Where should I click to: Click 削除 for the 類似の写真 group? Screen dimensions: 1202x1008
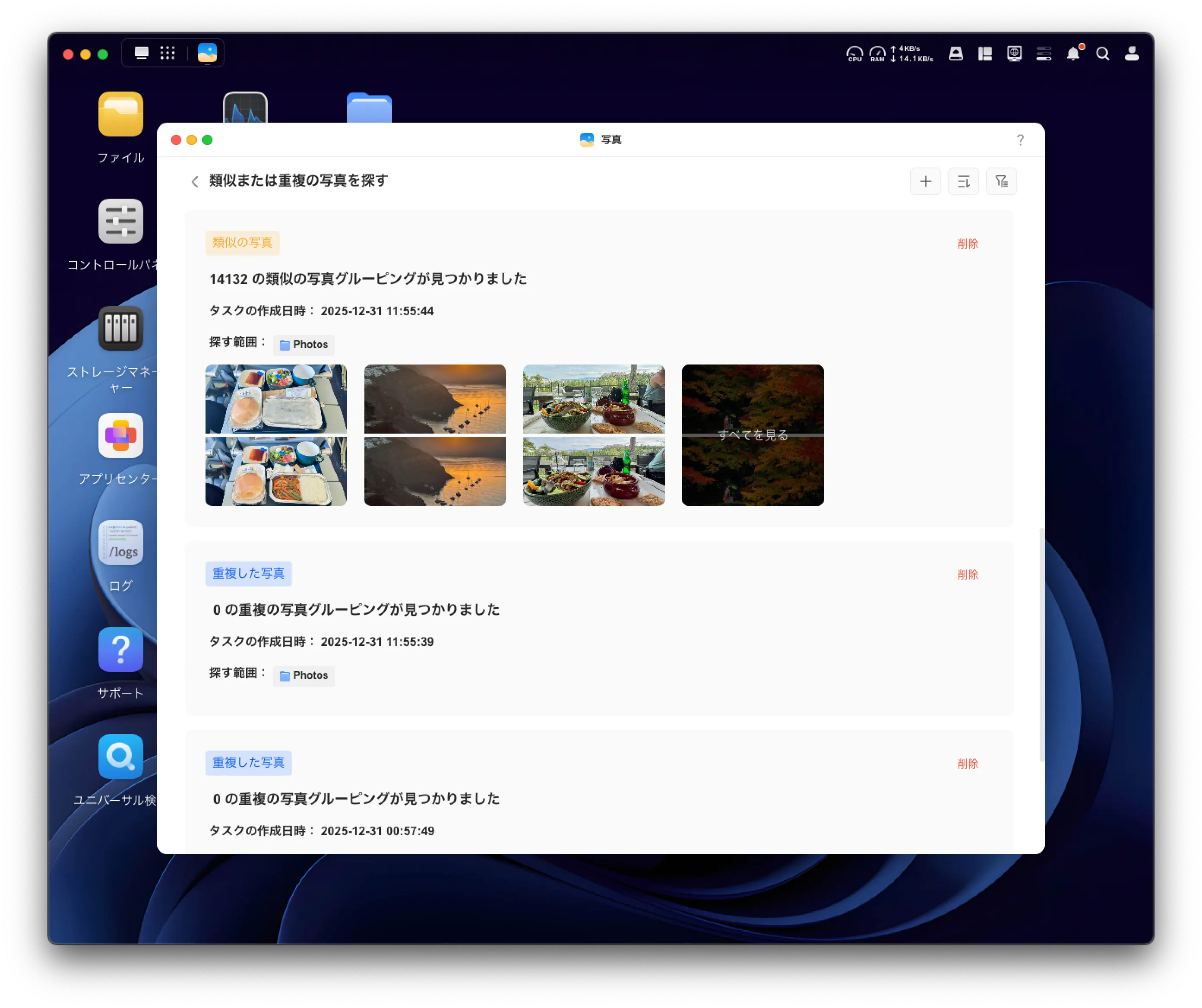click(968, 243)
